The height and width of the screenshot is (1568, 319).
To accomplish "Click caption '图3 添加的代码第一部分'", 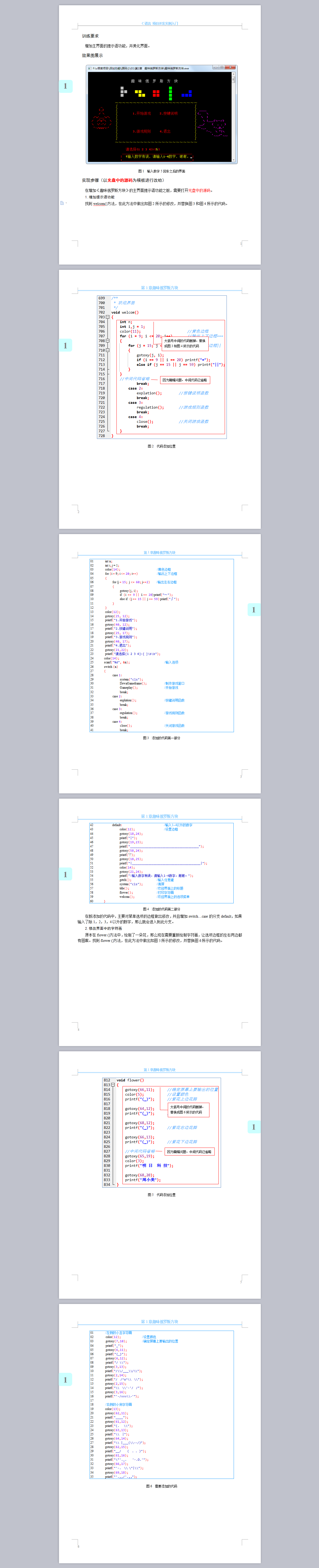I will click(162, 738).
